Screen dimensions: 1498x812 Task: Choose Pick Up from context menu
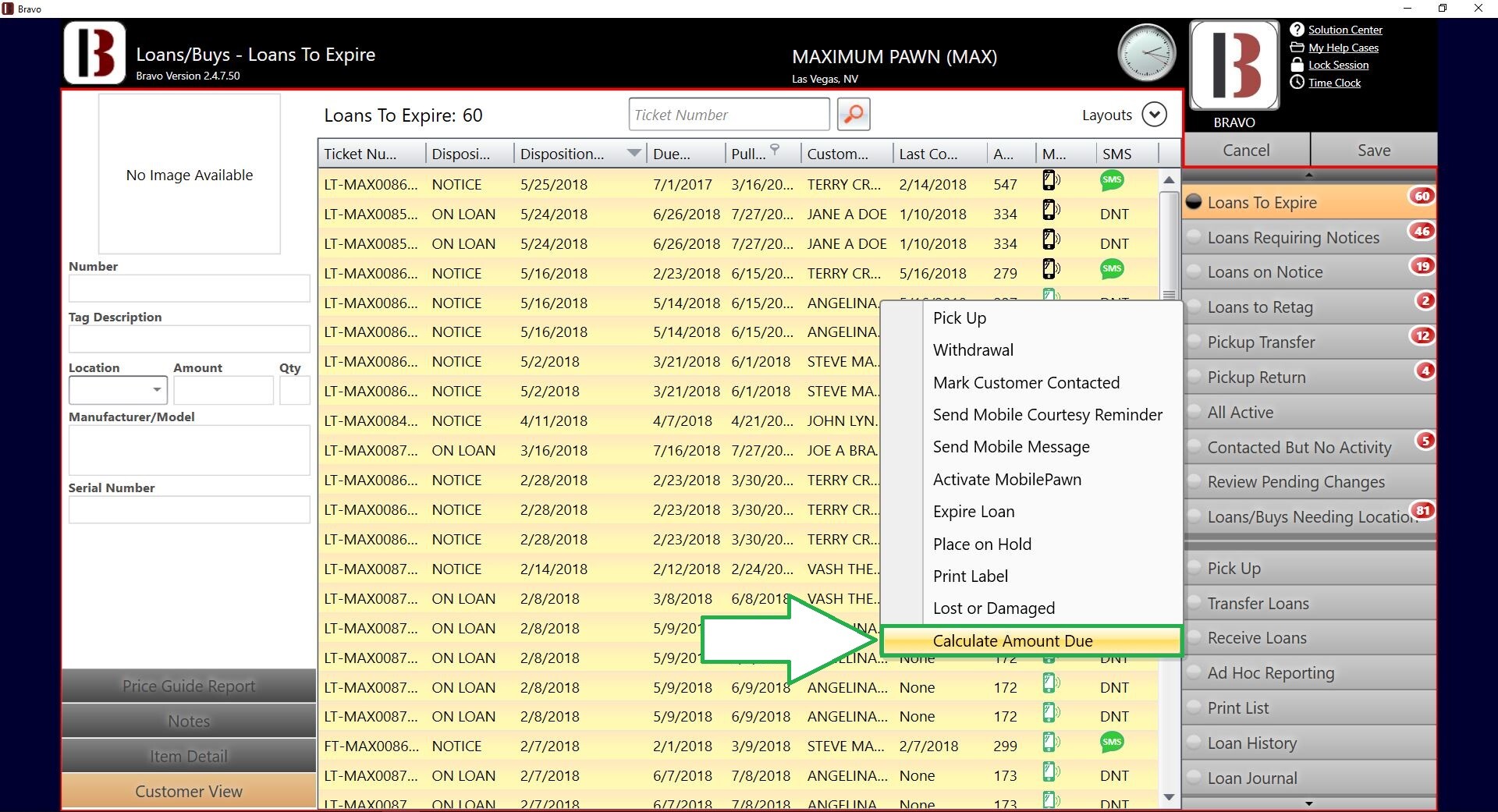1031,317
